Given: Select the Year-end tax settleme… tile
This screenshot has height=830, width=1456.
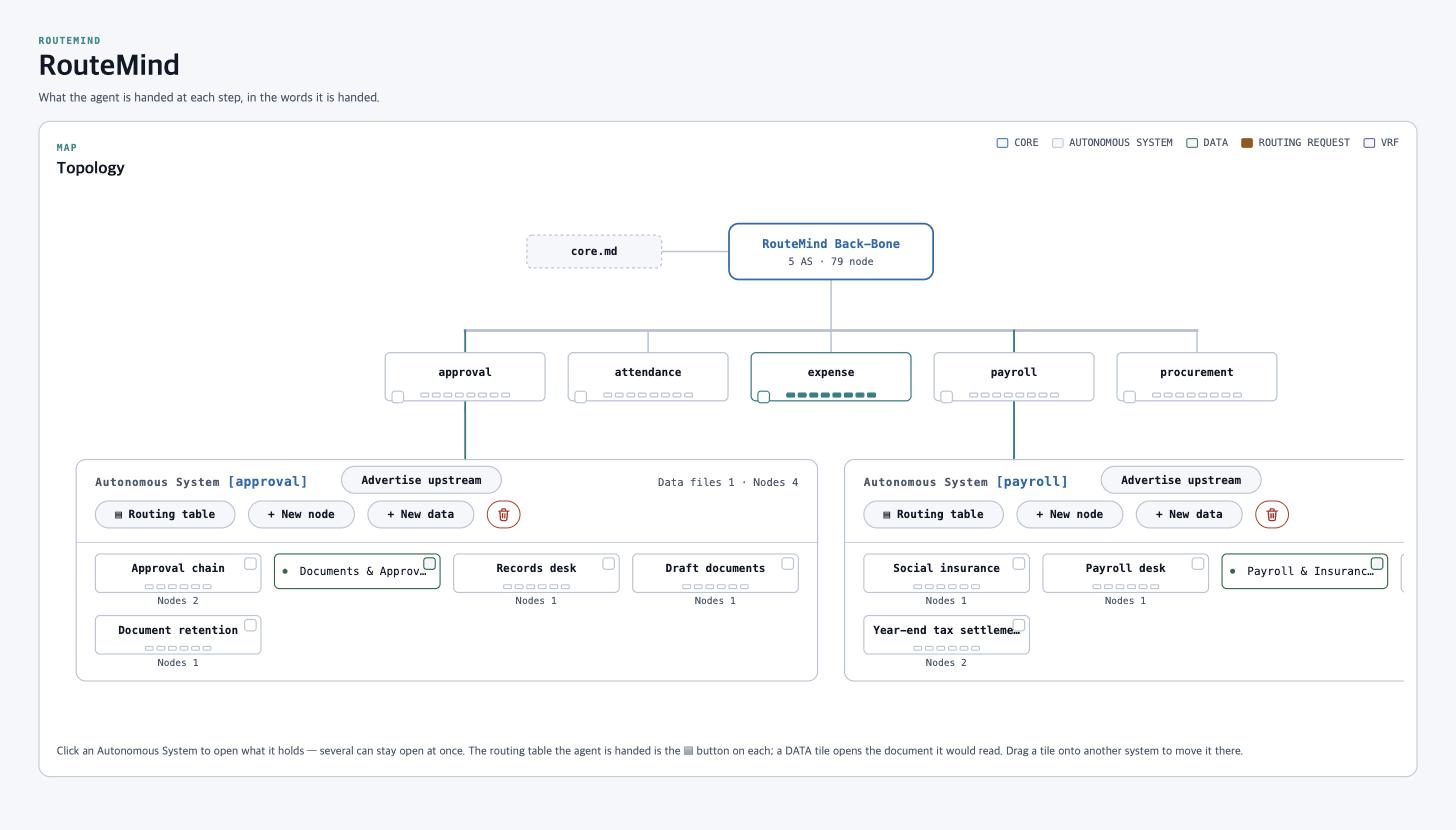Looking at the screenshot, I should [x=946, y=635].
